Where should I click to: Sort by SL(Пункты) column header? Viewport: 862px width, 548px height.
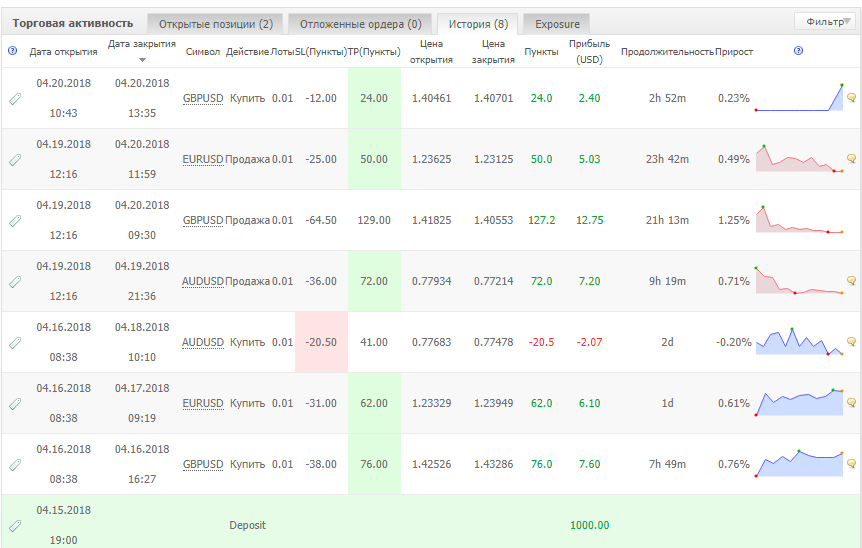tap(321, 52)
